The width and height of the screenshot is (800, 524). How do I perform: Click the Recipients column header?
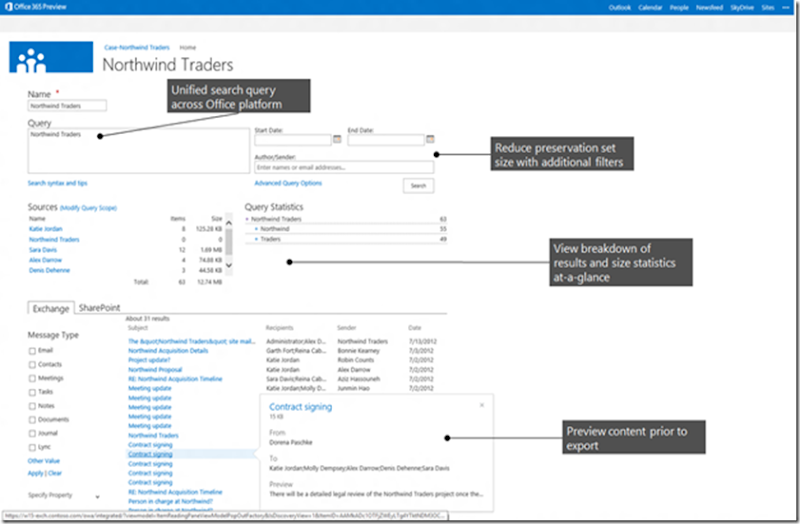[x=280, y=328]
